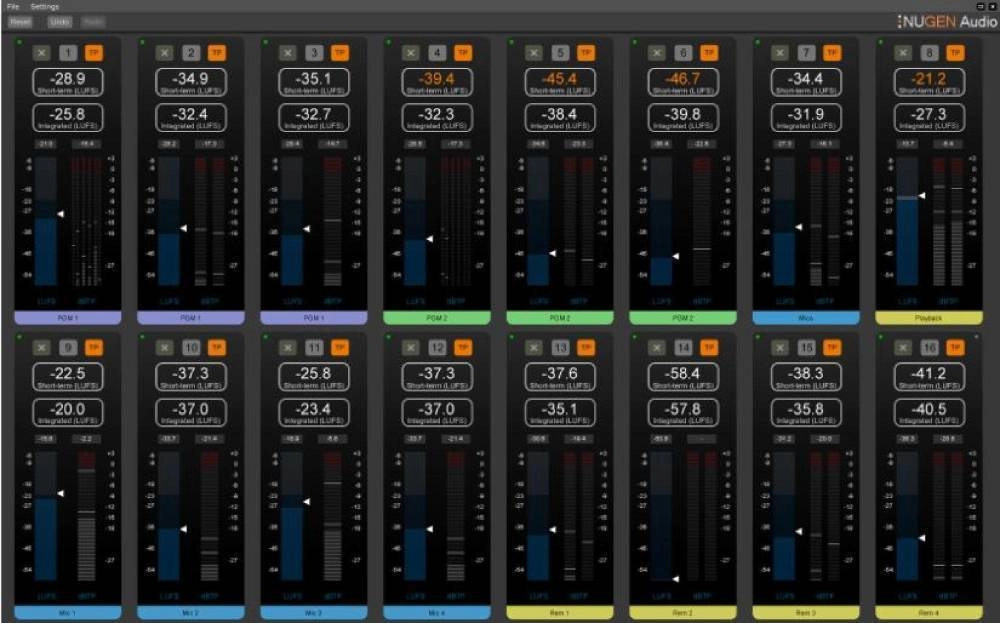
Task: Toggle the TP button on meter 11
Action: [x=341, y=348]
